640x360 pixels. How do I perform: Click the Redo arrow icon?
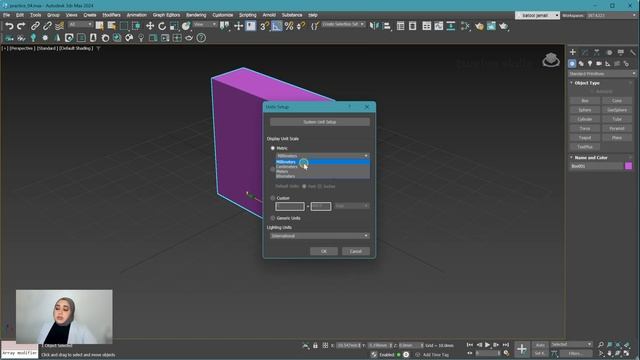coord(21,26)
